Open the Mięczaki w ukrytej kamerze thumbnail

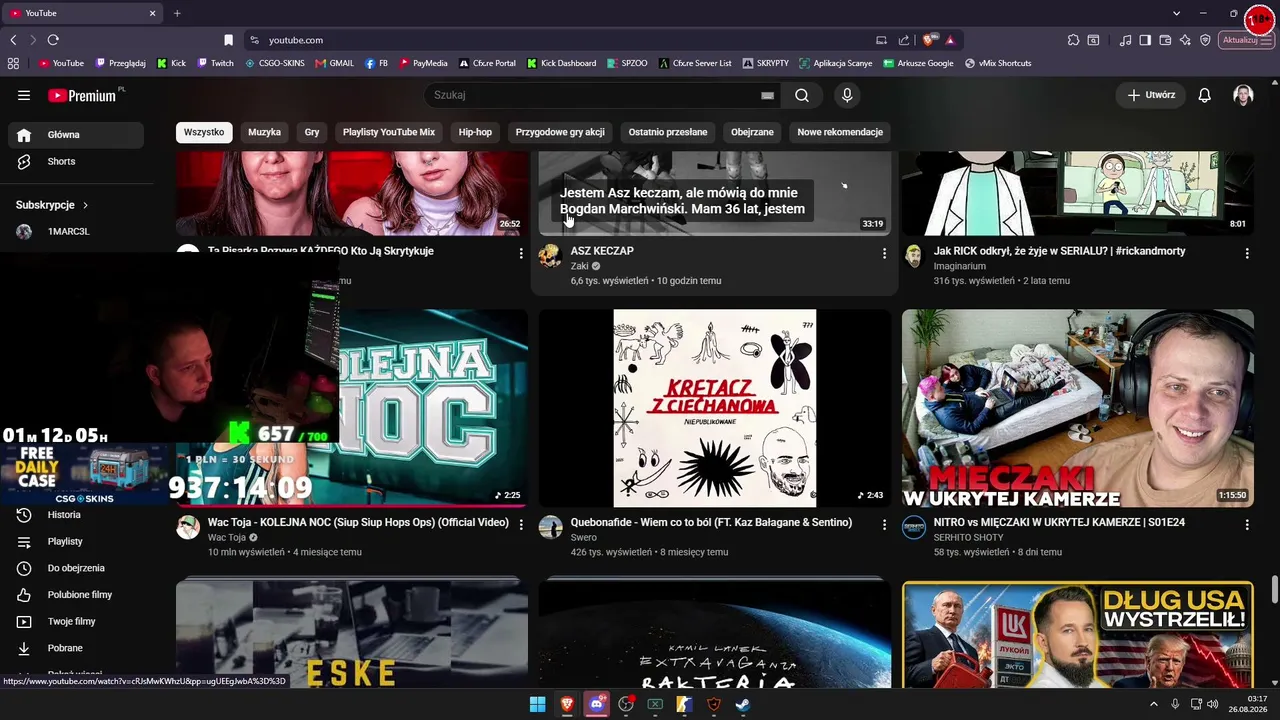pos(1078,408)
